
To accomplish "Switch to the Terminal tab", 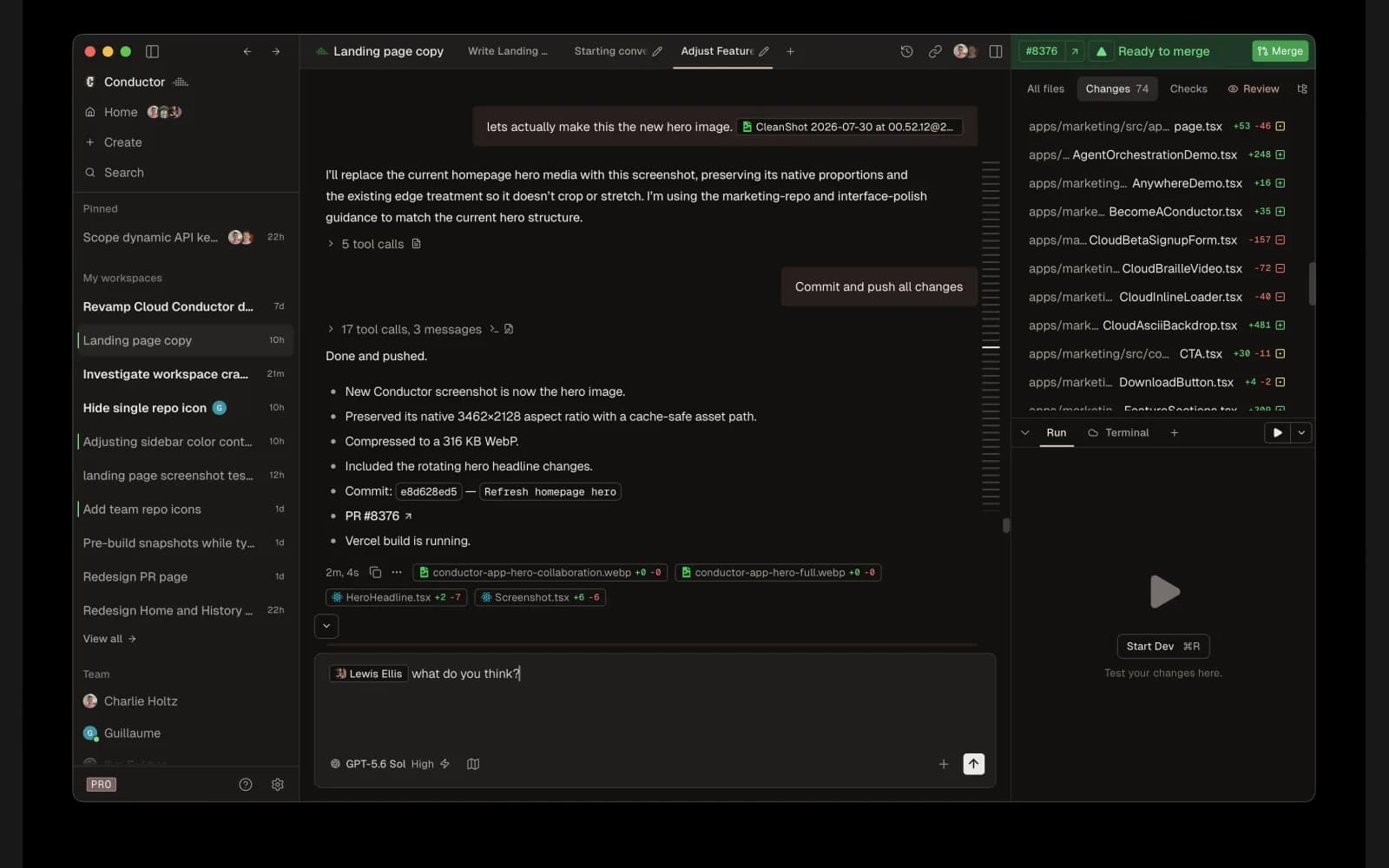I will (1118, 432).
